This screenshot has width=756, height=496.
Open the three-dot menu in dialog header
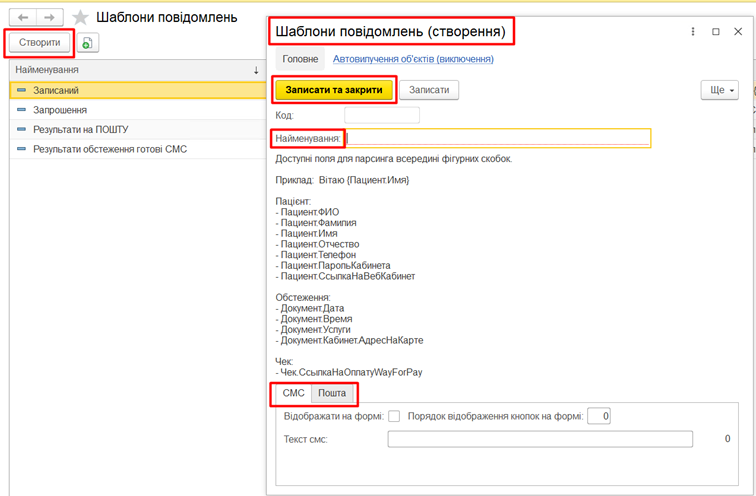coord(693,32)
